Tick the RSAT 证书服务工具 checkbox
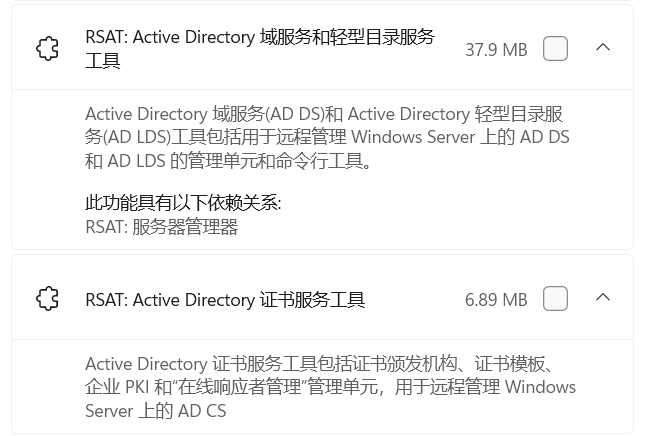Screen dimensions: 648x436 click(x=555, y=298)
